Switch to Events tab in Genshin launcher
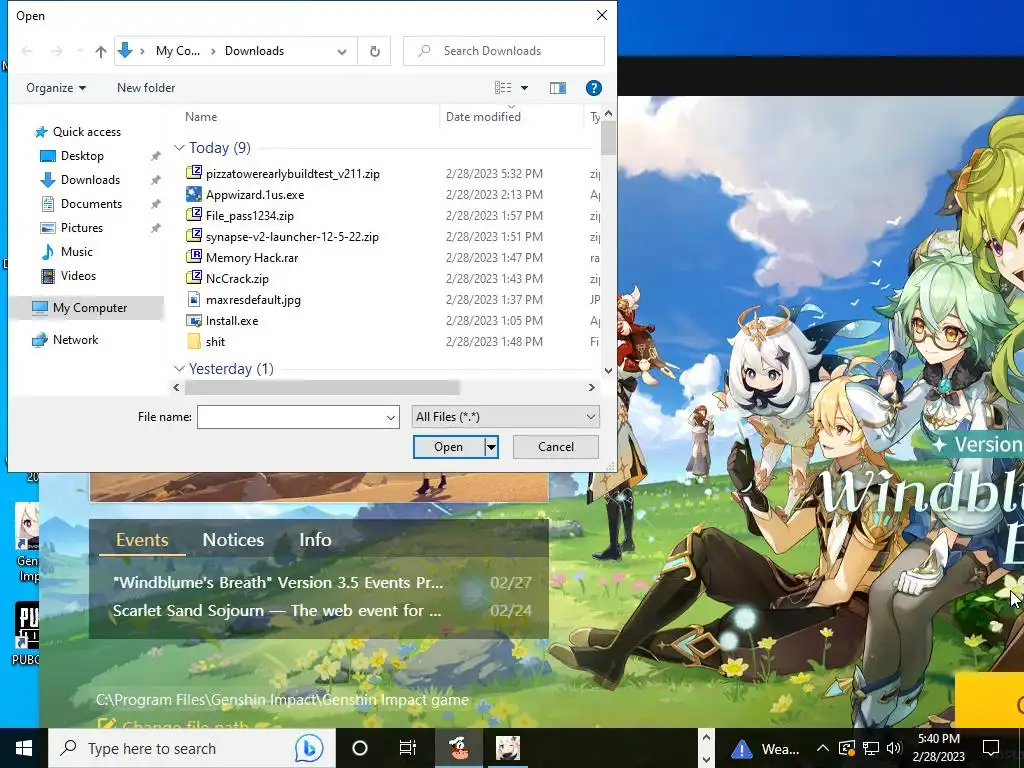Viewport: 1024px width, 768px height. tap(142, 539)
